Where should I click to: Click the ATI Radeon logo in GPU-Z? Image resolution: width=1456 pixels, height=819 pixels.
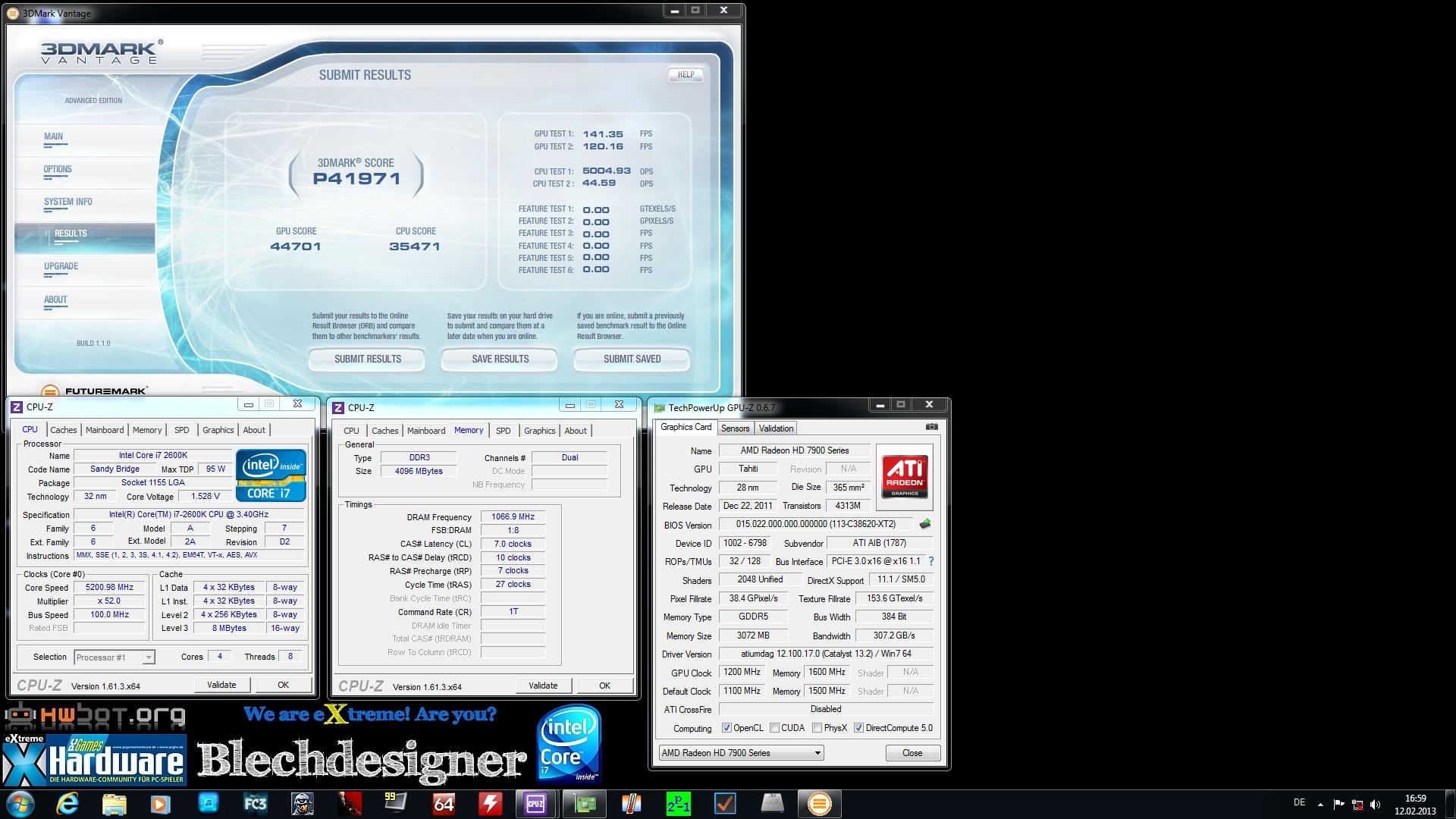pos(905,477)
